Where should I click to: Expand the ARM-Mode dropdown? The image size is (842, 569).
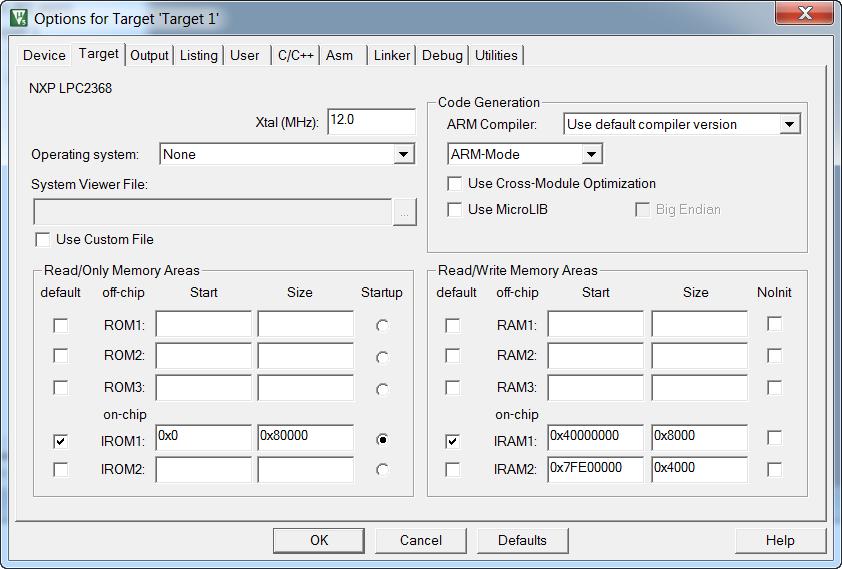tap(525, 155)
